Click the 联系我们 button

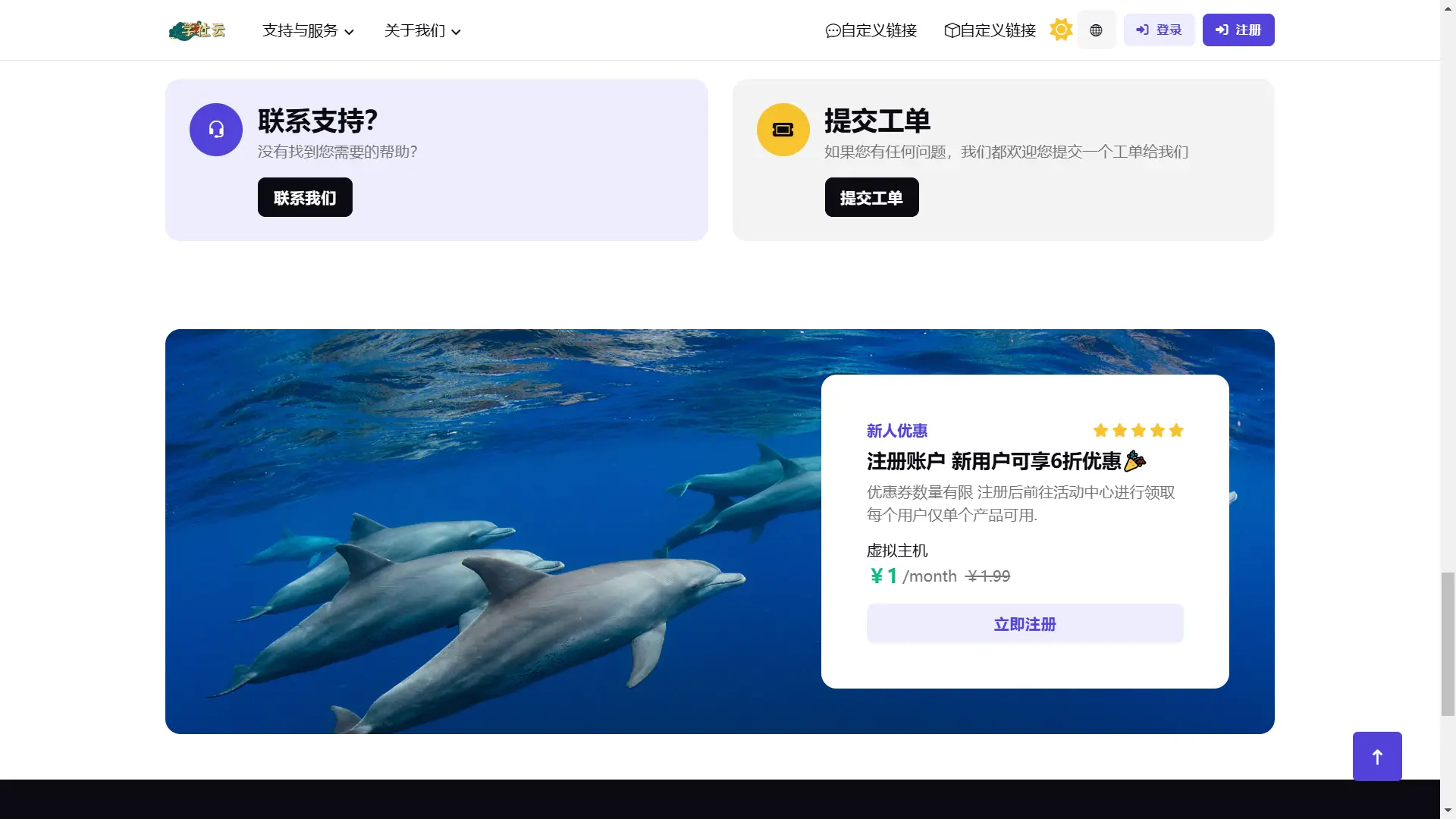click(305, 197)
